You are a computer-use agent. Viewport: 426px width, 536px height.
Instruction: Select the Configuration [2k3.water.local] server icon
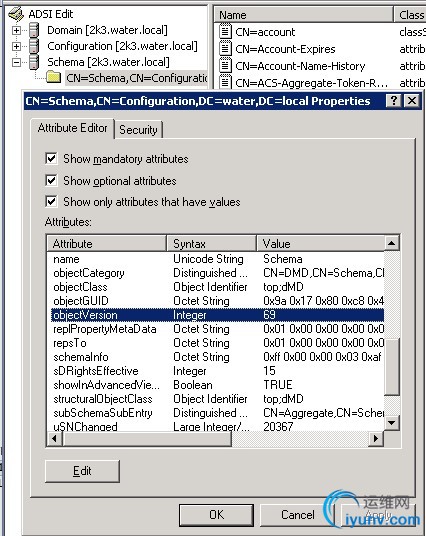tap(34, 46)
